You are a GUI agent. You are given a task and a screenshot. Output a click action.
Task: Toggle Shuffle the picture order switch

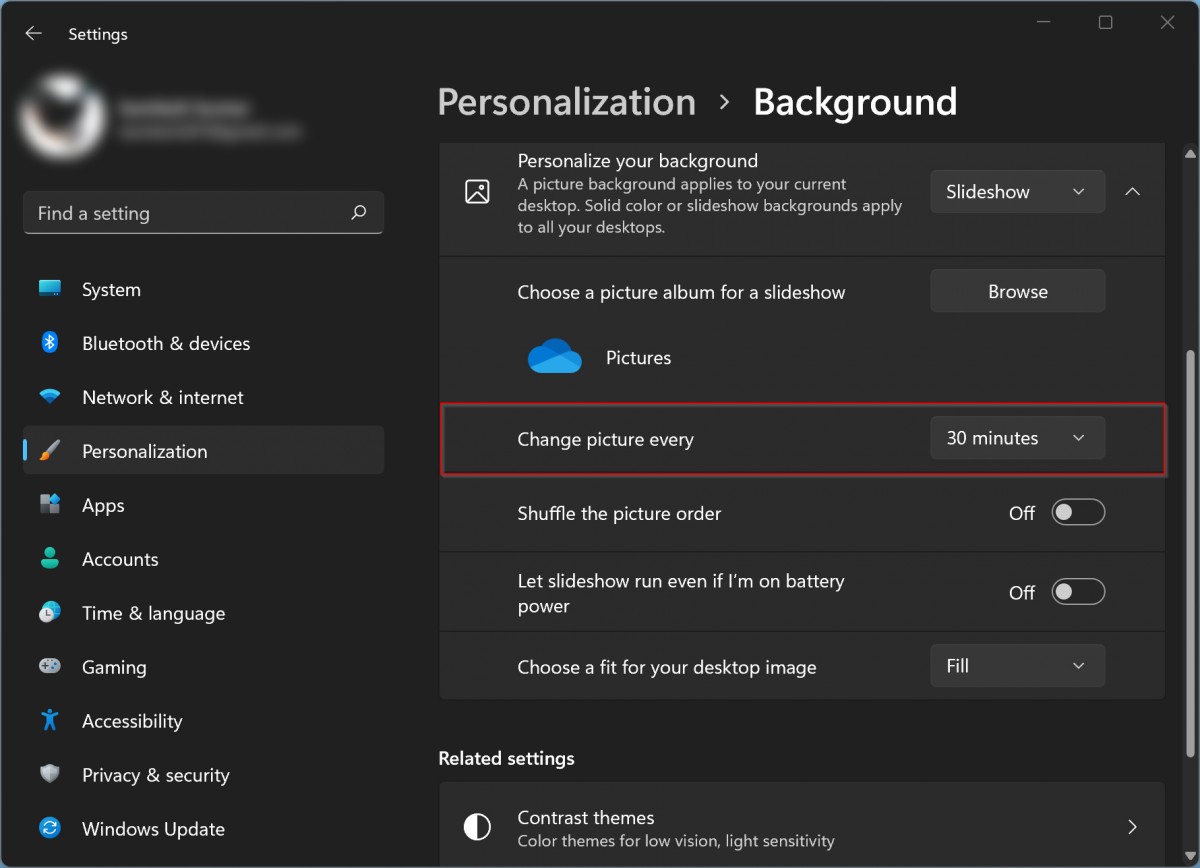click(x=1078, y=513)
